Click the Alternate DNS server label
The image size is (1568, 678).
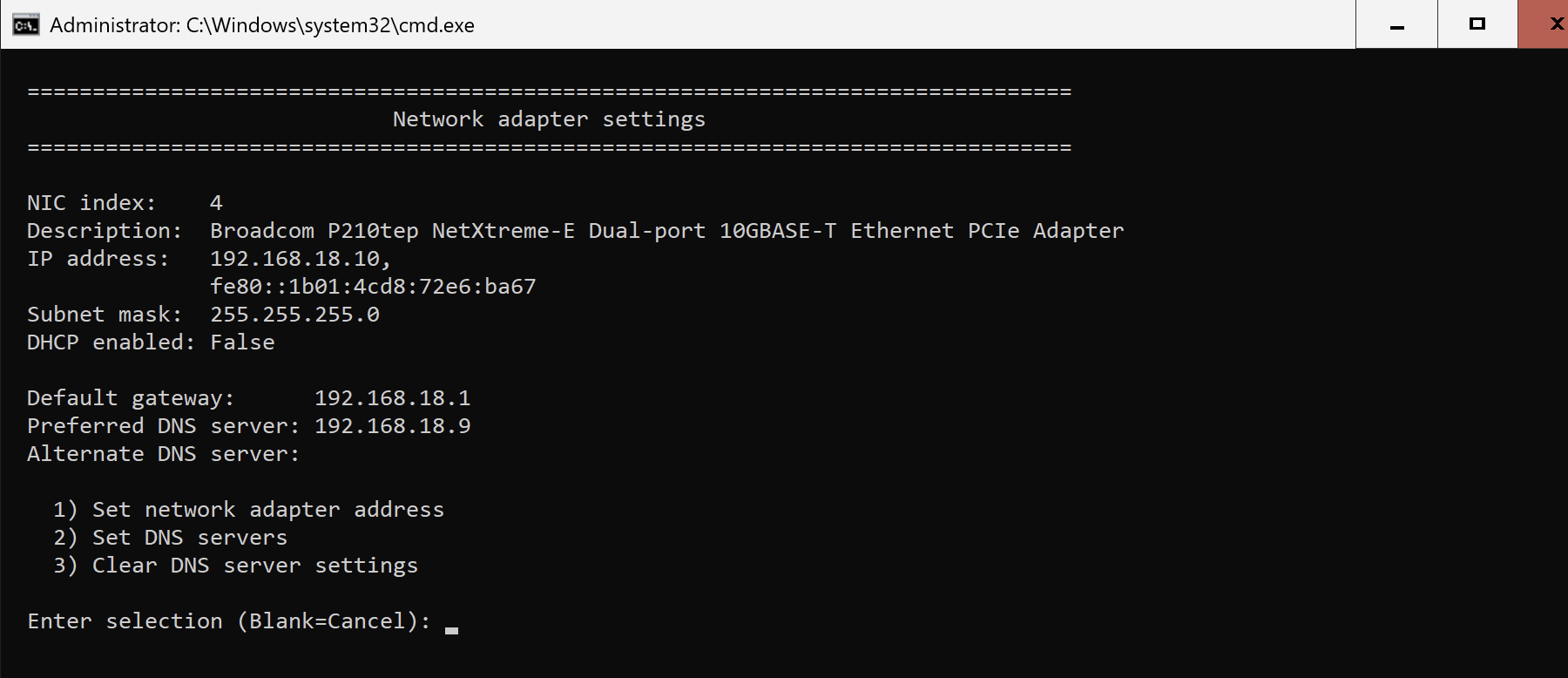tap(163, 454)
